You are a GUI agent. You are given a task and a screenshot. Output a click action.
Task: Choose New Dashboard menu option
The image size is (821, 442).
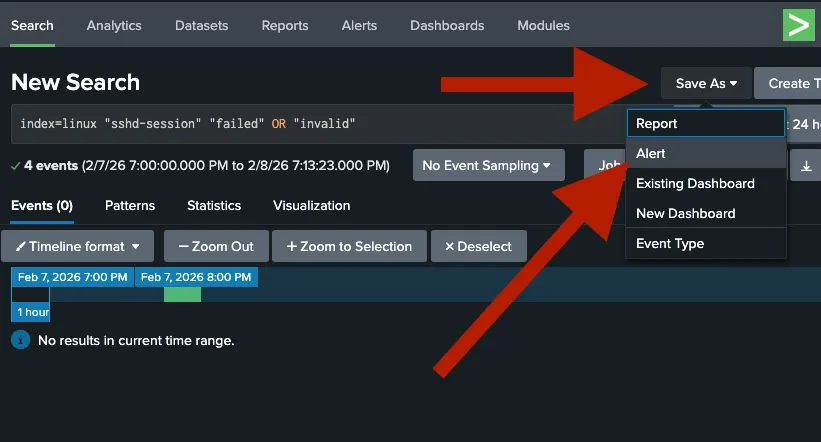(x=705, y=213)
